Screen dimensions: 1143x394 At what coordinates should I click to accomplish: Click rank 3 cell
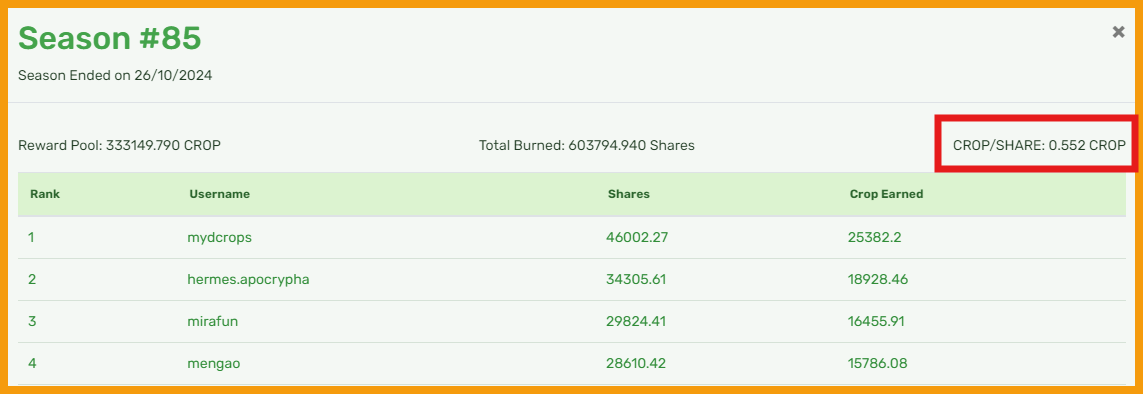32,321
